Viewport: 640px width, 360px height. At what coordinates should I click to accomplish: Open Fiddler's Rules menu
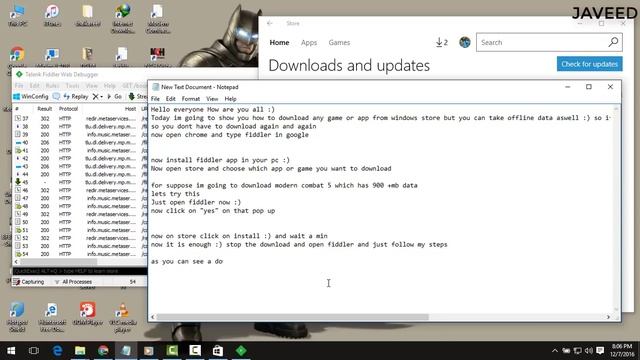click(52, 86)
